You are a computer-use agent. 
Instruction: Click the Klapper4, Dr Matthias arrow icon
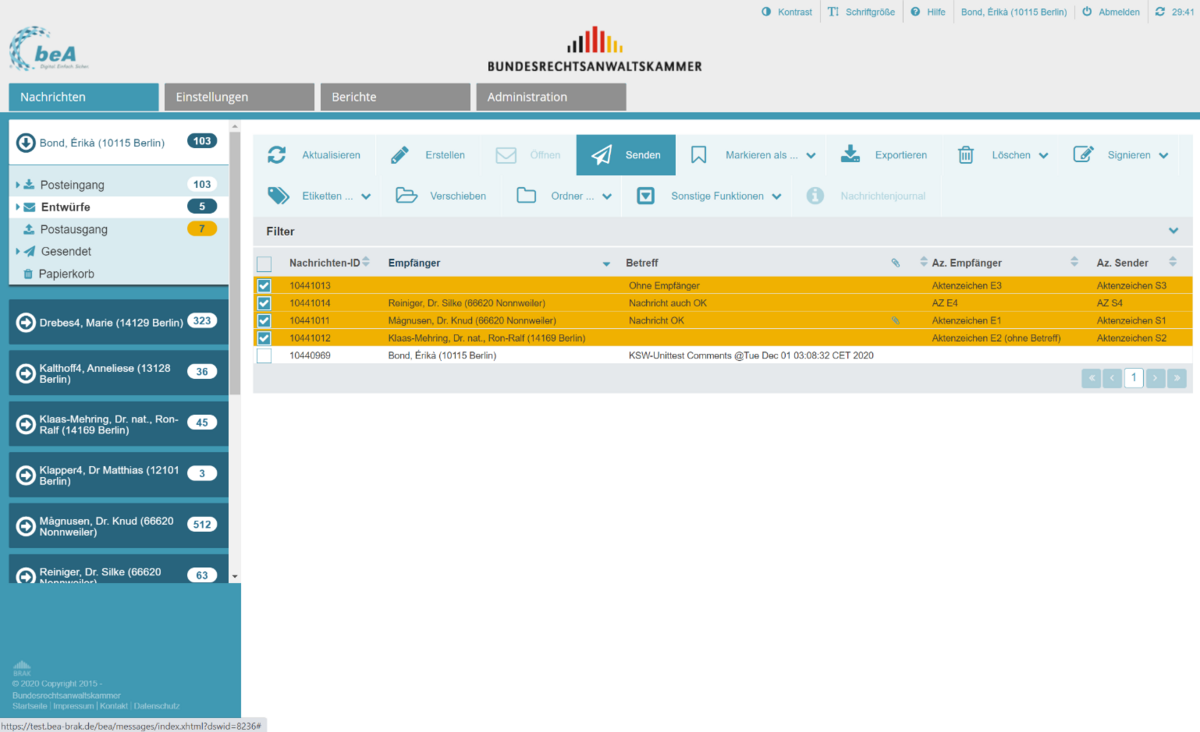pos(26,474)
